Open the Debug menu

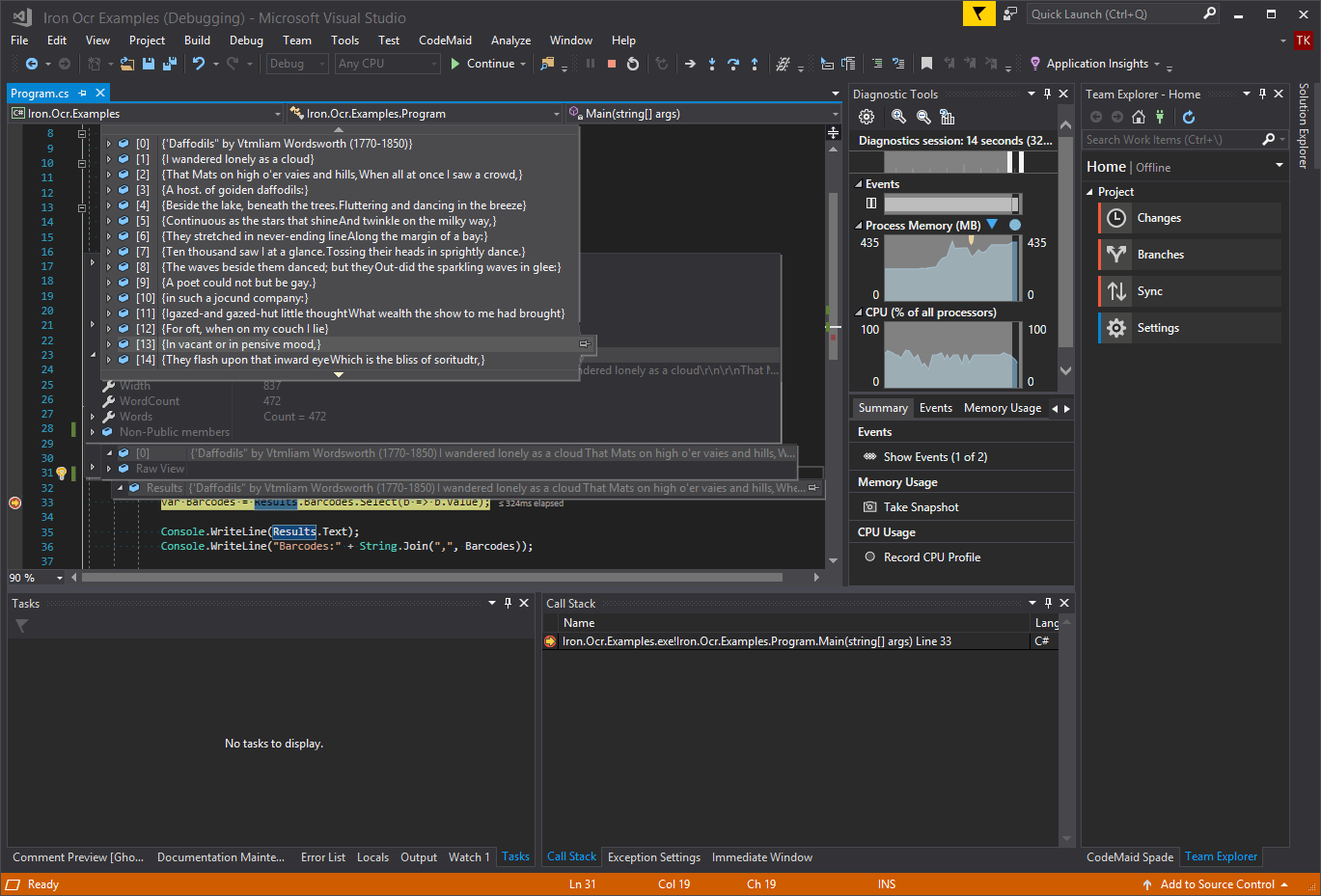246,40
